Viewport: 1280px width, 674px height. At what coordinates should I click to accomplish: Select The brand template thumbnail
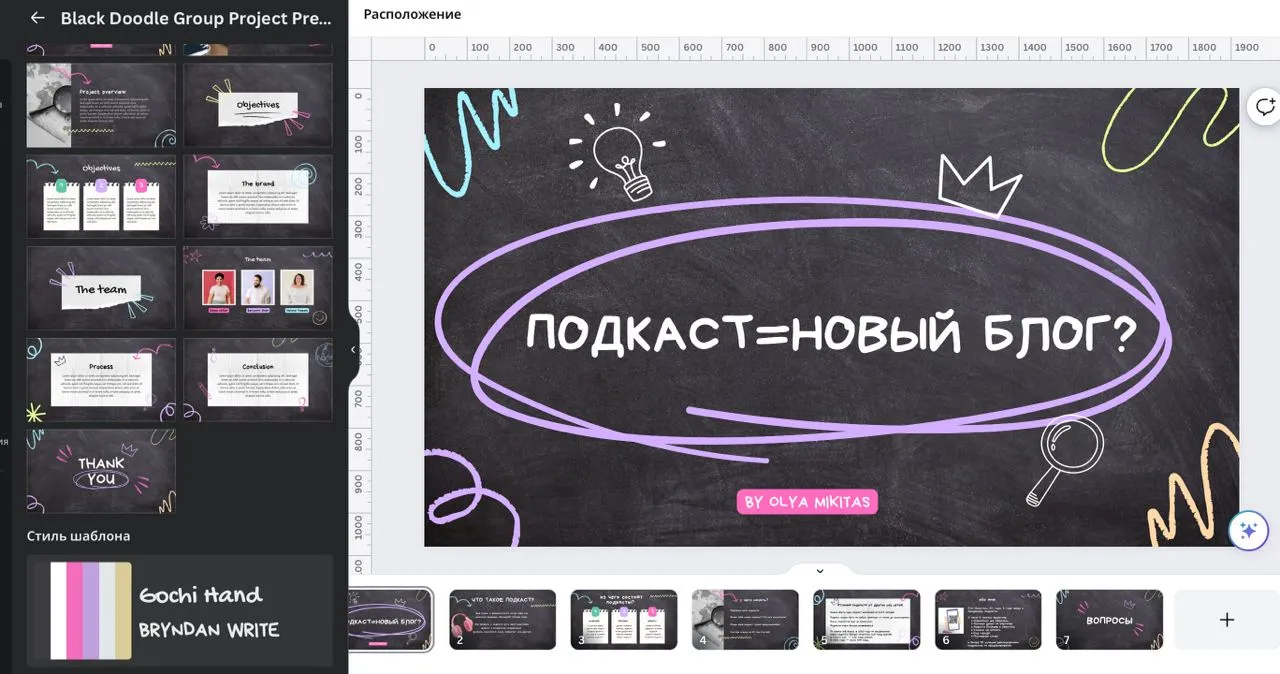pos(258,196)
